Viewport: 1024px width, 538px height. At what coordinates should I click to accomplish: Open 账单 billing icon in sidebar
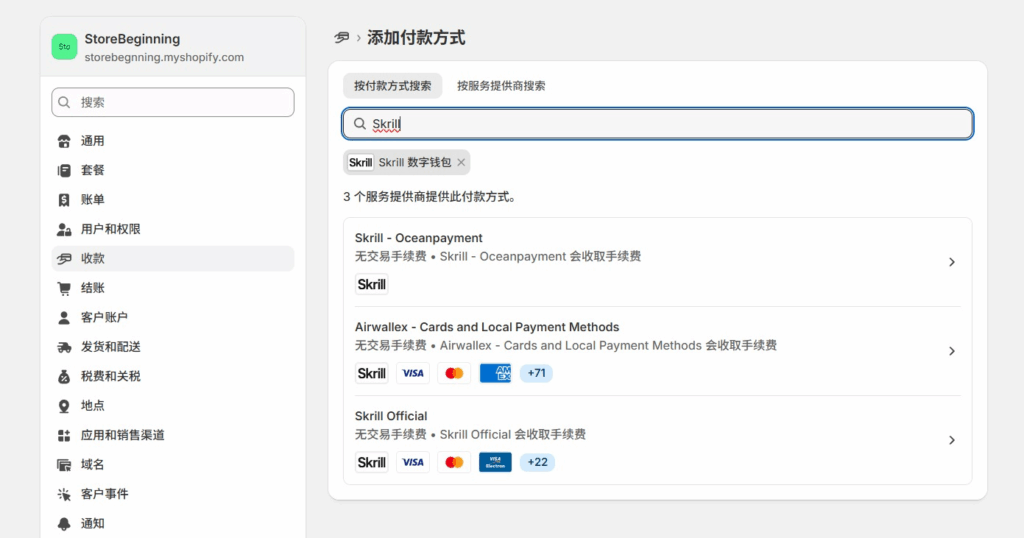click(65, 200)
